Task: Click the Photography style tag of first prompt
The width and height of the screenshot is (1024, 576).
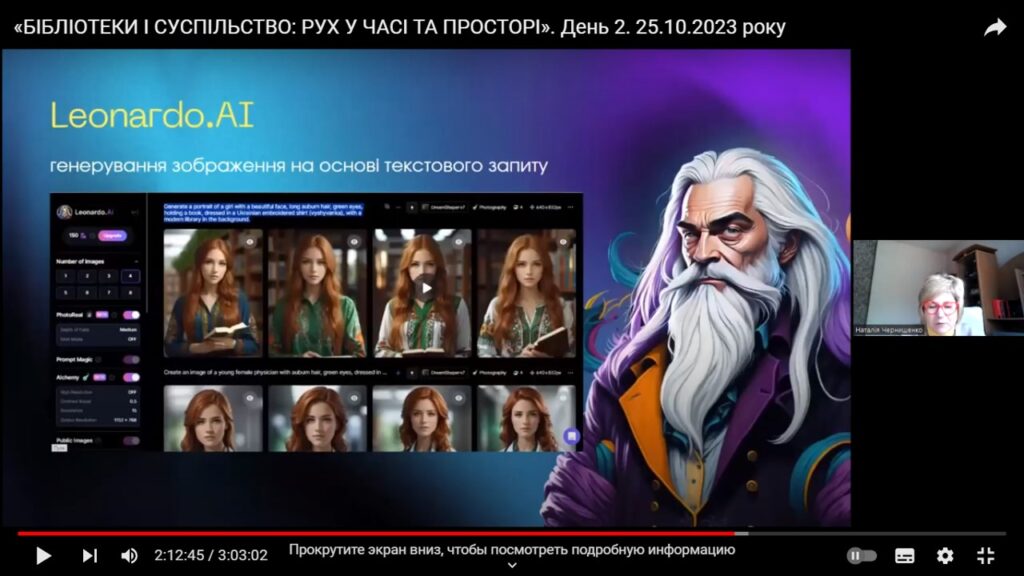Action: (x=490, y=207)
